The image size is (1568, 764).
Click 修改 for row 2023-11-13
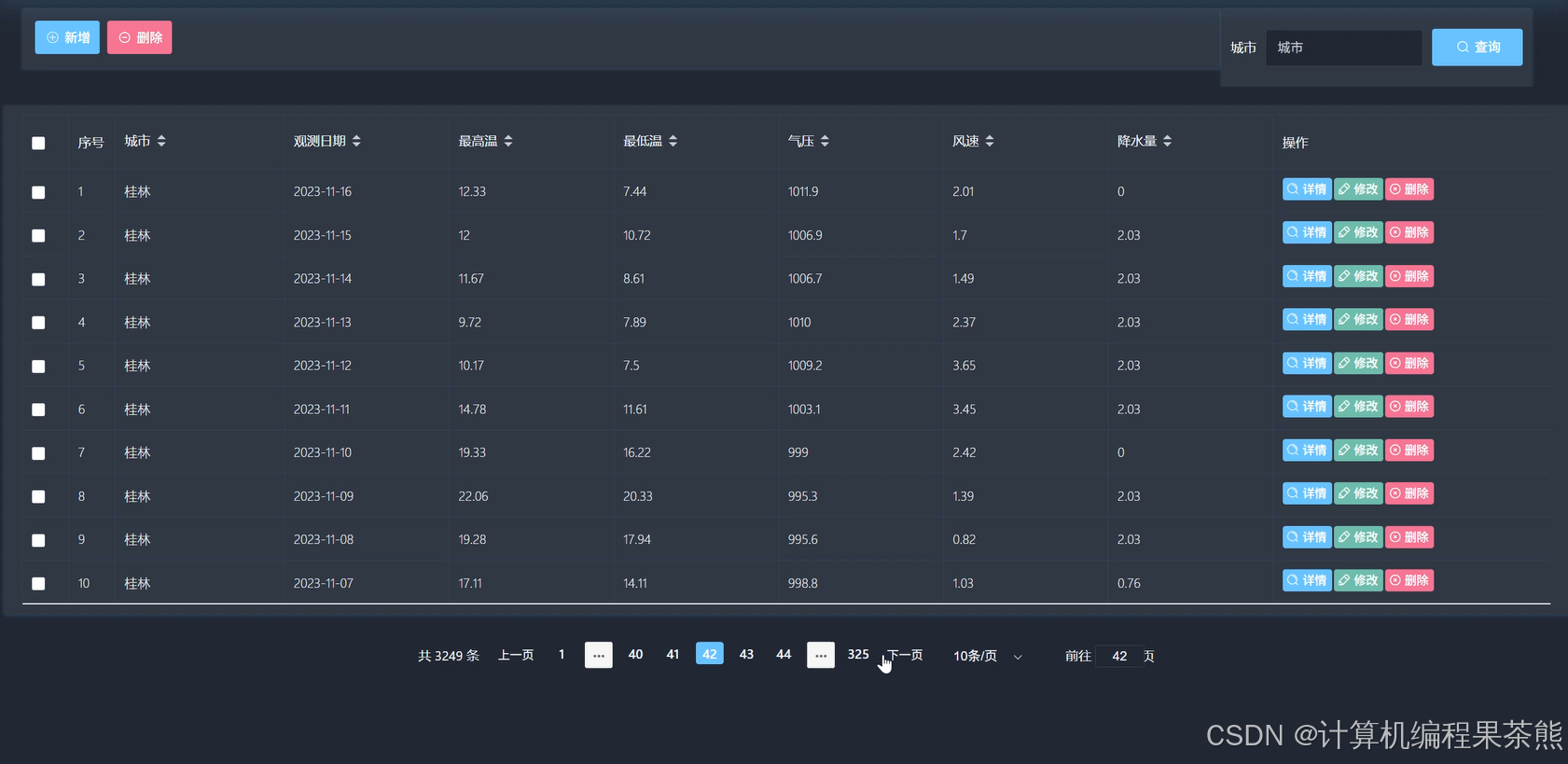click(x=1358, y=319)
